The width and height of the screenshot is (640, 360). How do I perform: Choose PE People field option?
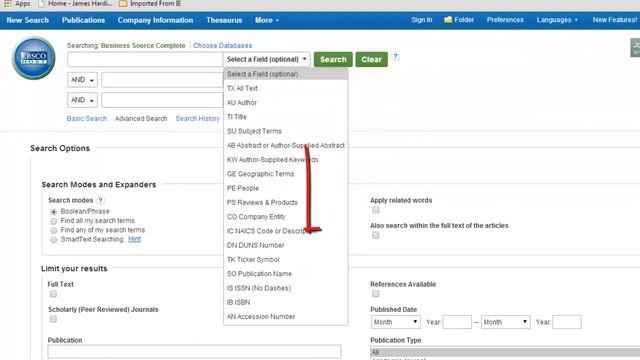[x=286, y=188]
